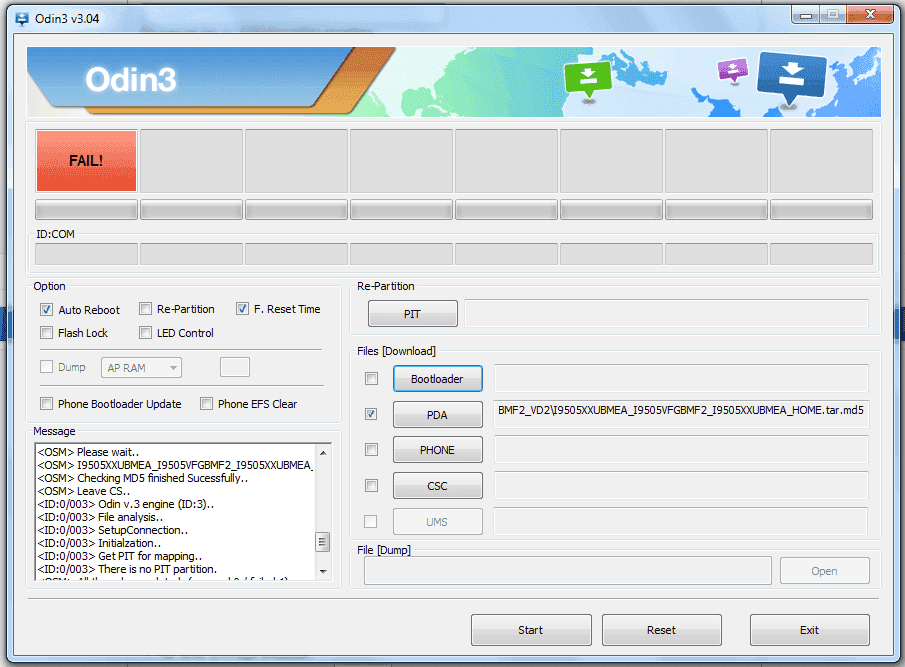Click the blue download icon in banner
The width and height of the screenshot is (905, 667).
792,78
